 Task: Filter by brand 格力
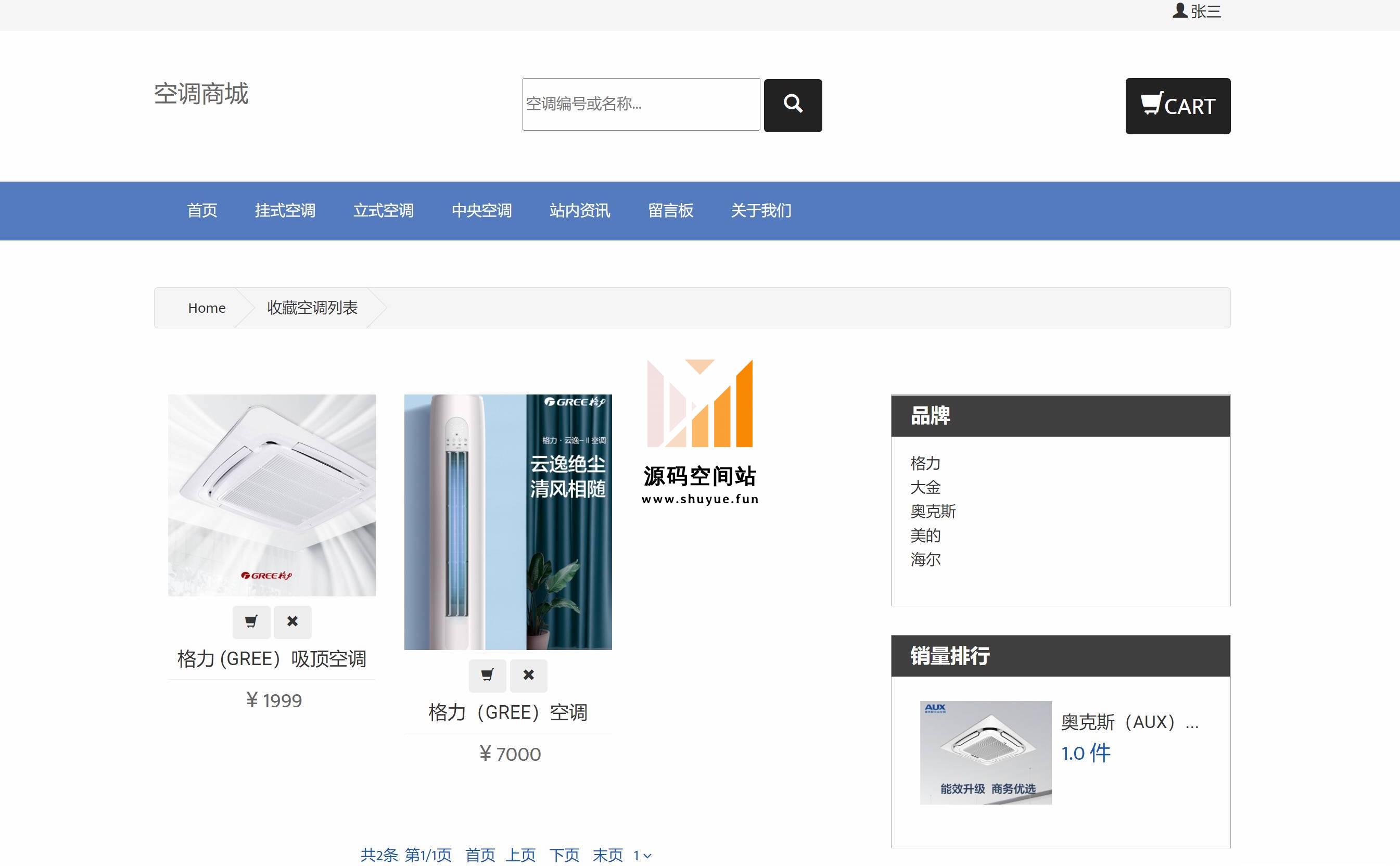coord(925,463)
